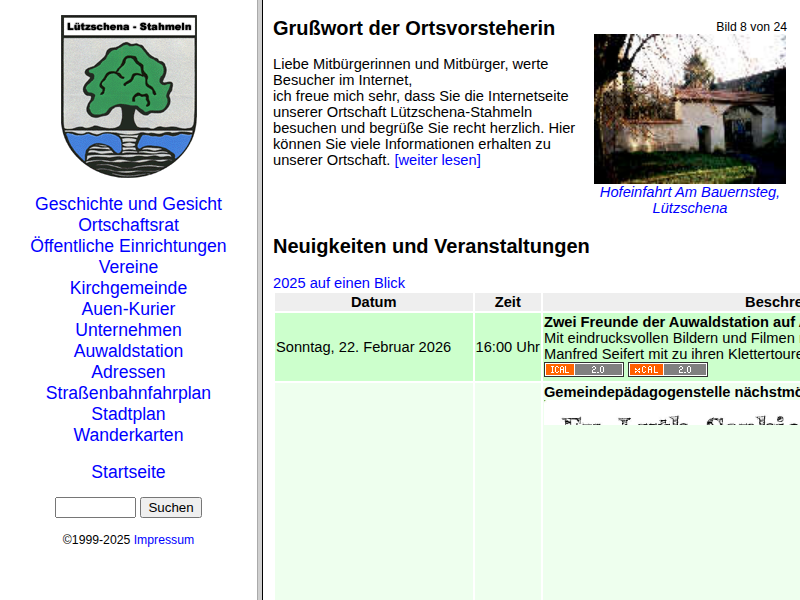Navigate to Vereine page
The image size is (800, 600).
point(128,267)
